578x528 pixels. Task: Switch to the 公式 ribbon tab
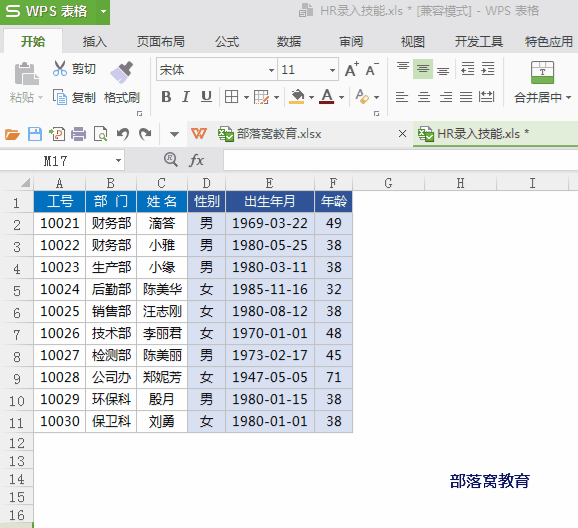coord(227,41)
